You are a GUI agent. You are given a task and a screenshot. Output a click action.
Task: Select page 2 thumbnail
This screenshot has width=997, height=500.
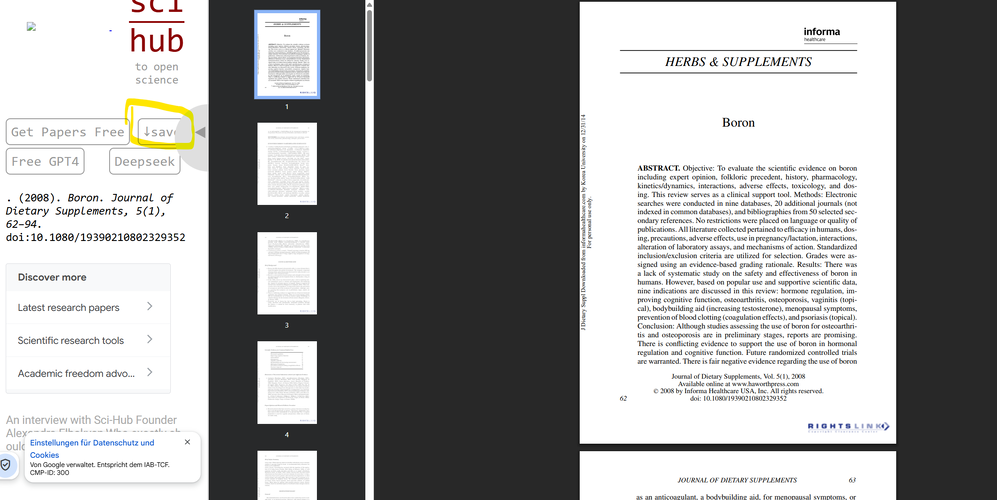[x=287, y=164]
